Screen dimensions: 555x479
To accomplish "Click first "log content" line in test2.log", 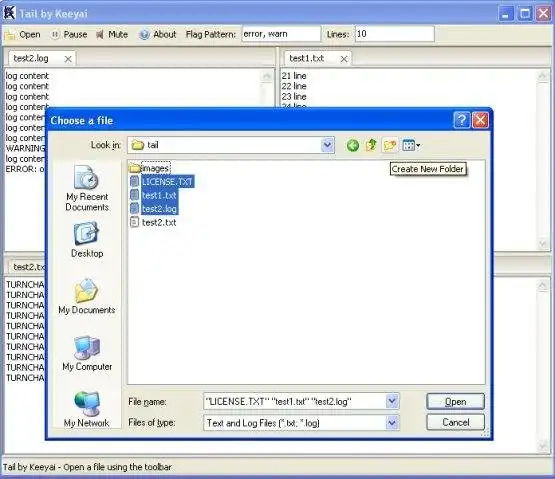I will pos(27,76).
